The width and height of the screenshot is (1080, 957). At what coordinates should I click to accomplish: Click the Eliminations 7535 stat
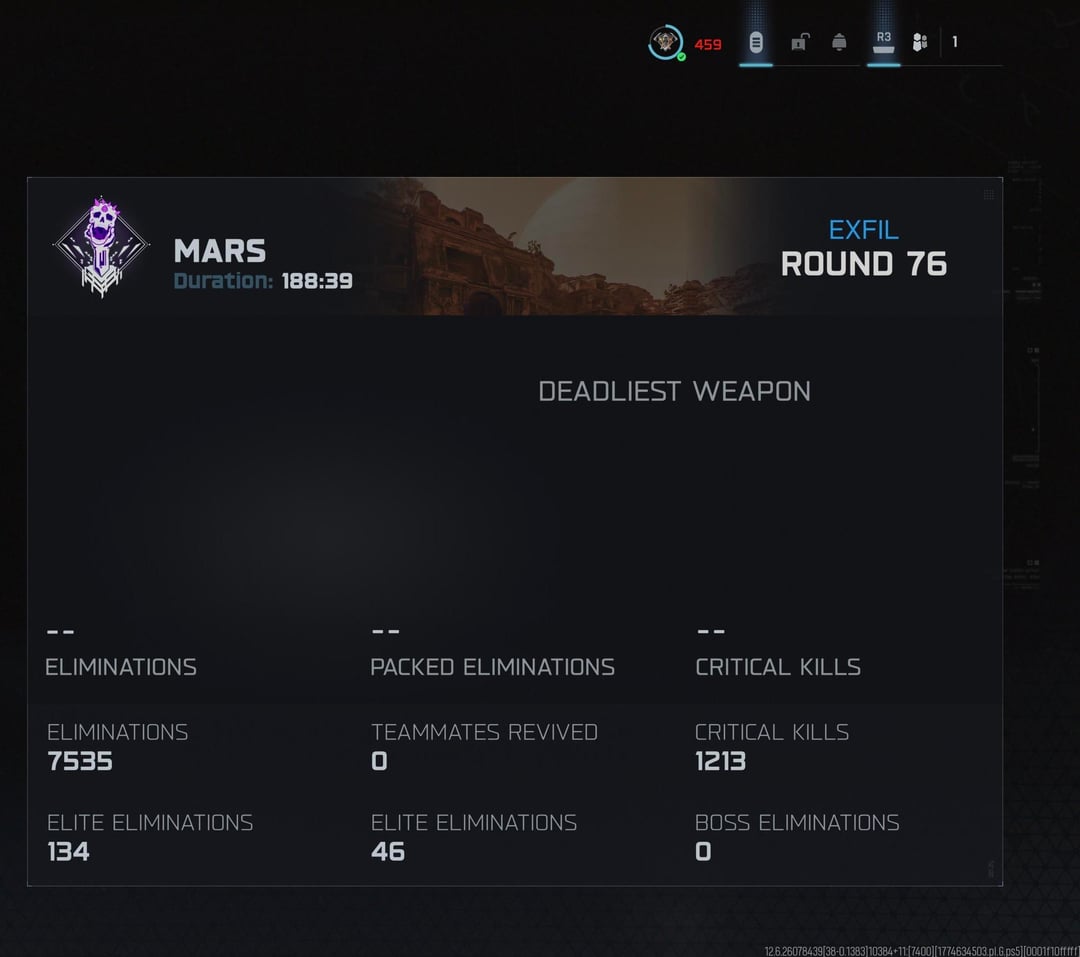[117, 747]
